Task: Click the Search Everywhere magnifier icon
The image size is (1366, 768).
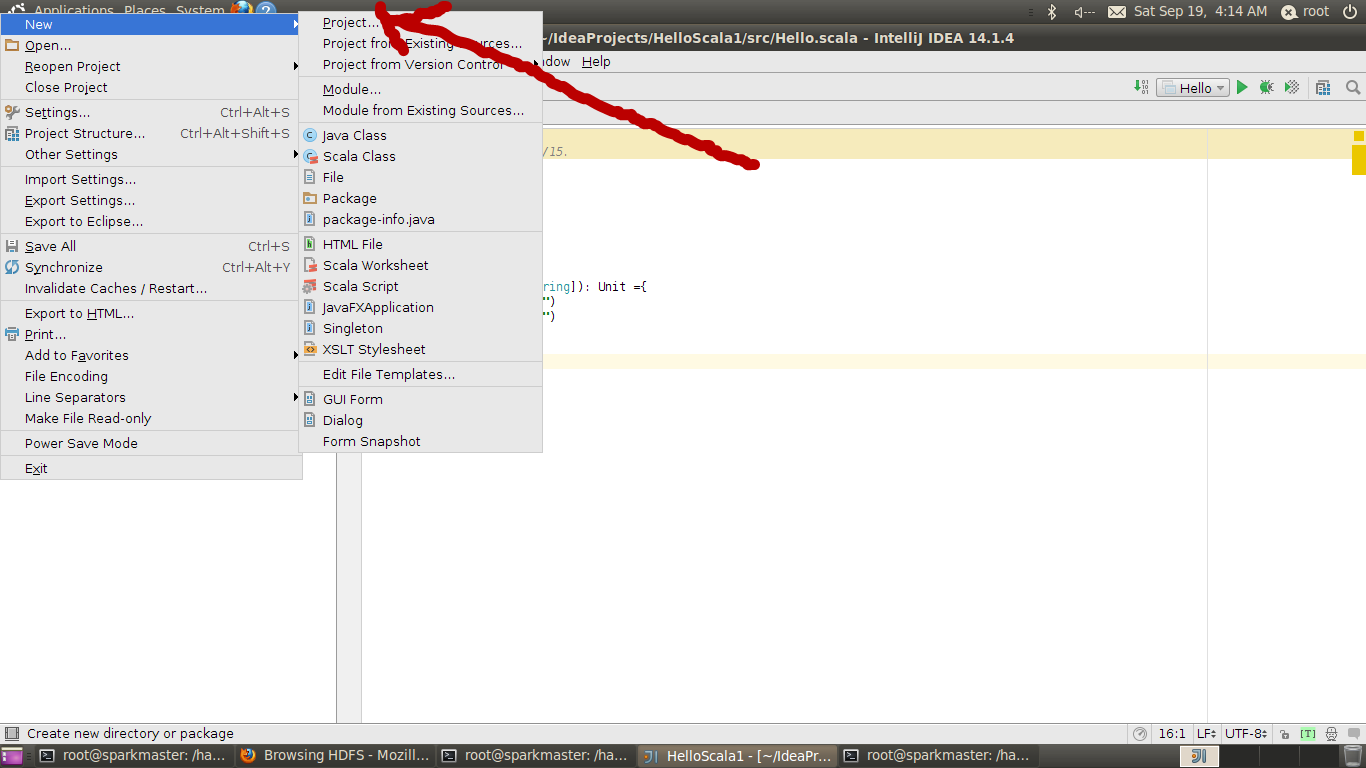Action: click(1353, 88)
